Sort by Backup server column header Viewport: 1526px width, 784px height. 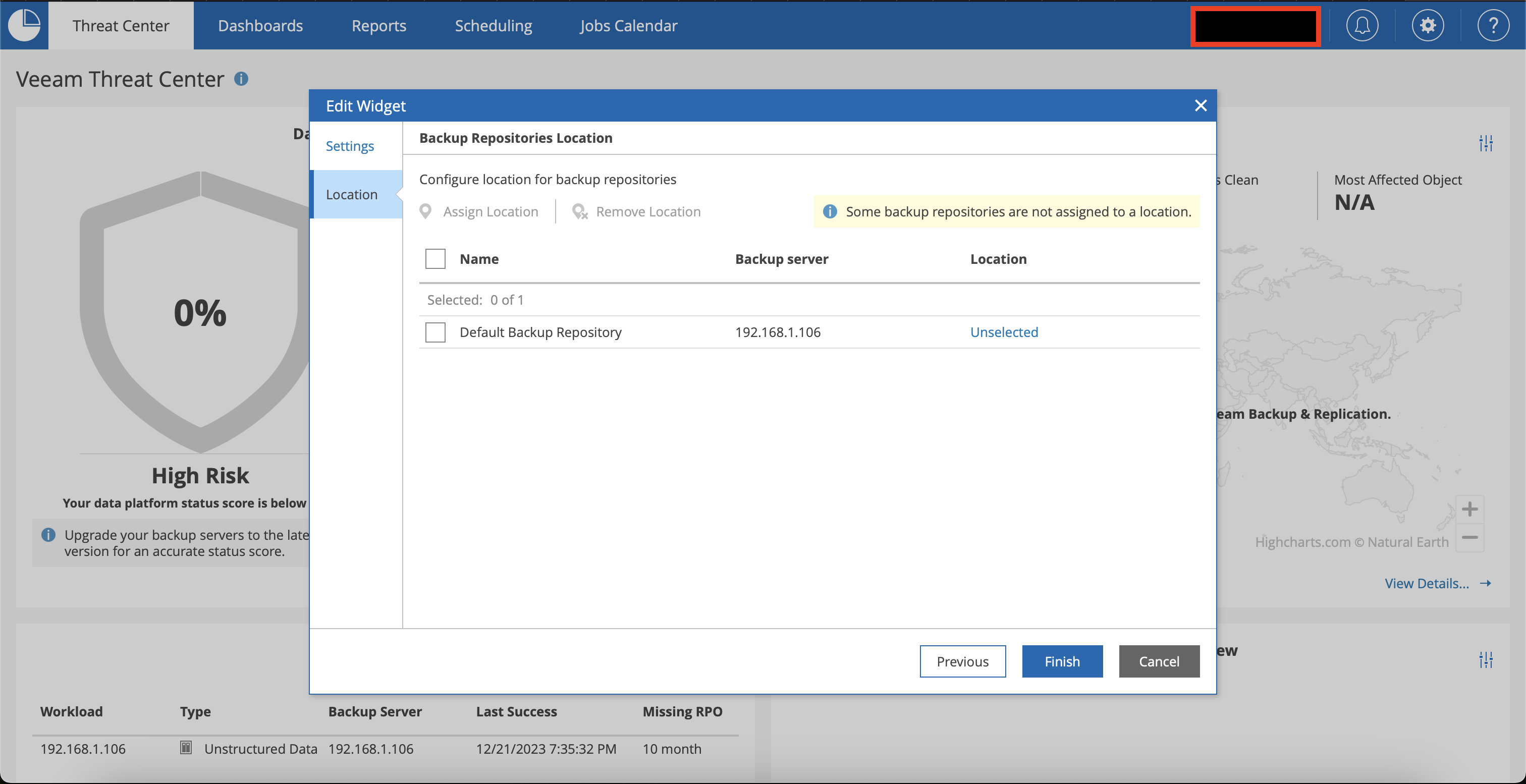[x=781, y=259]
